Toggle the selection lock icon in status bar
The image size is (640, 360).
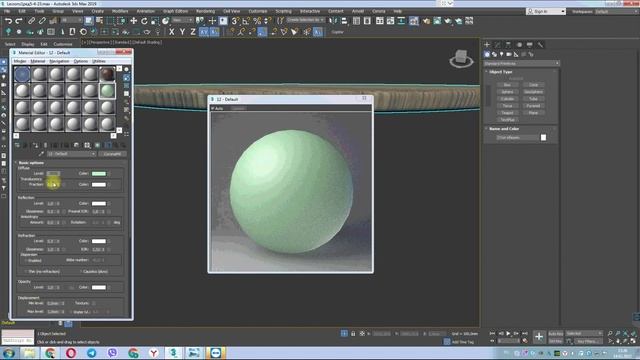tap(353, 333)
